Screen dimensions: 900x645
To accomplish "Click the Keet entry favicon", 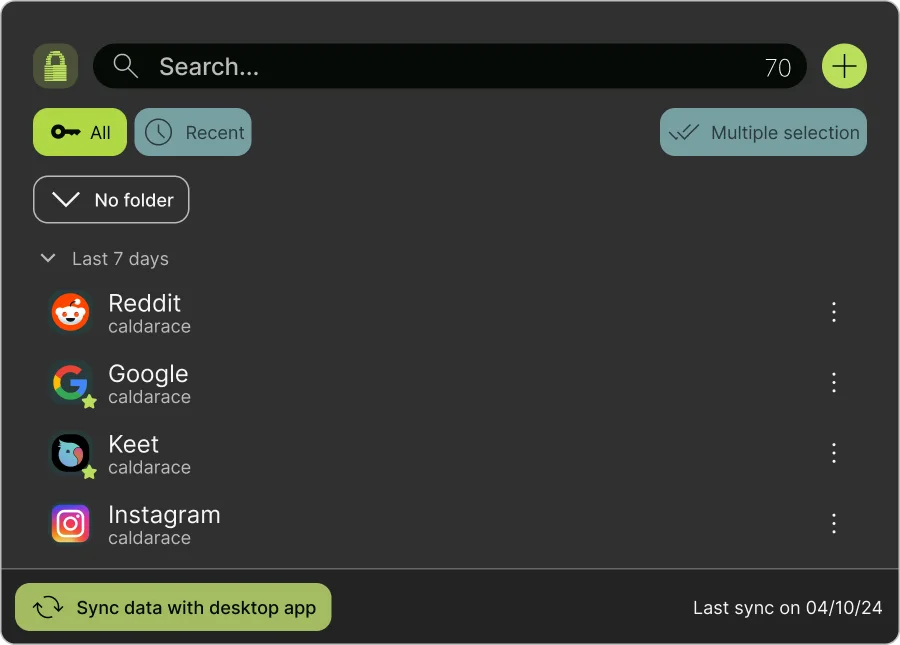I will (70, 453).
